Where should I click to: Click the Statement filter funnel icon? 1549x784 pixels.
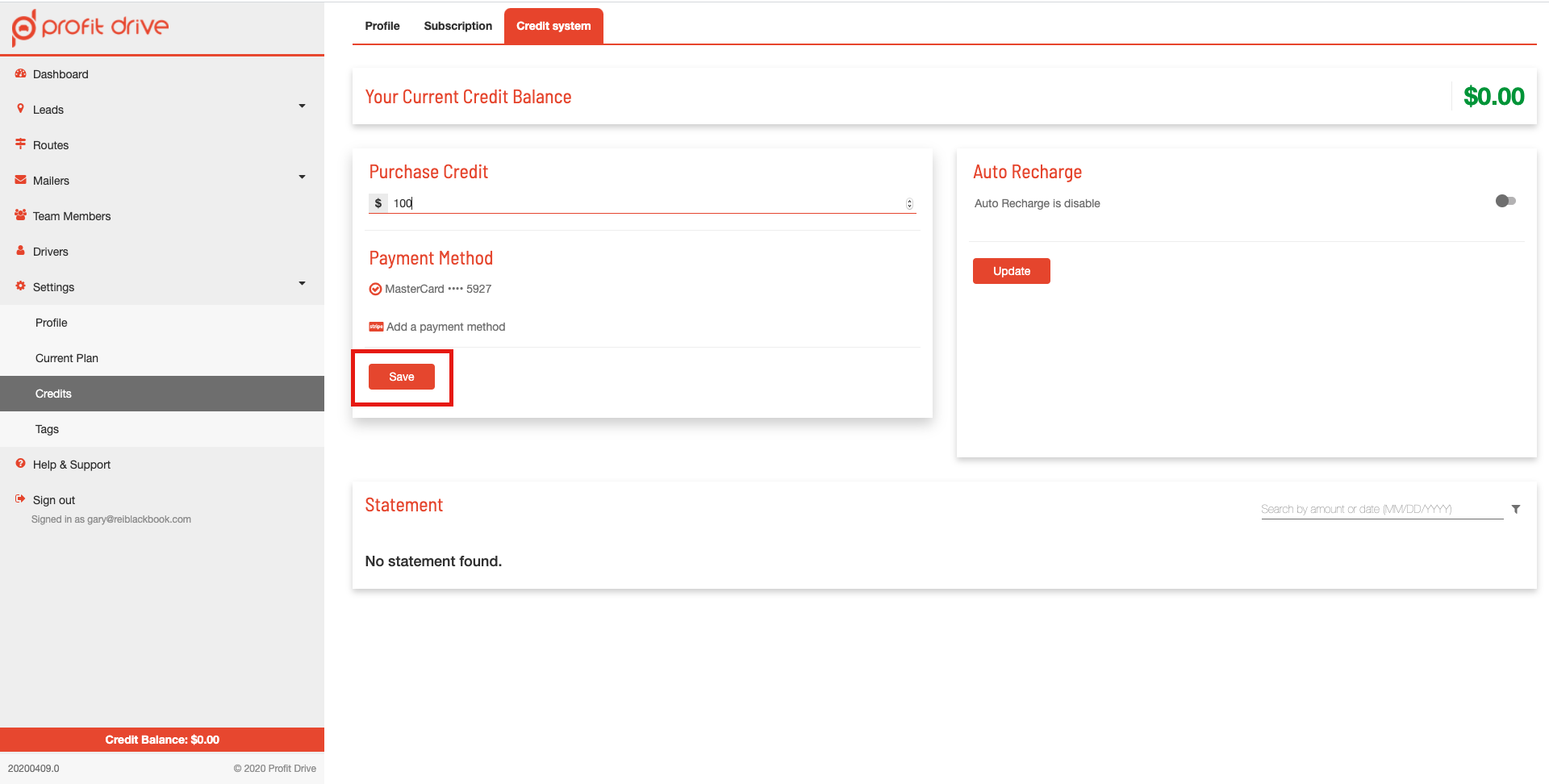1516,509
